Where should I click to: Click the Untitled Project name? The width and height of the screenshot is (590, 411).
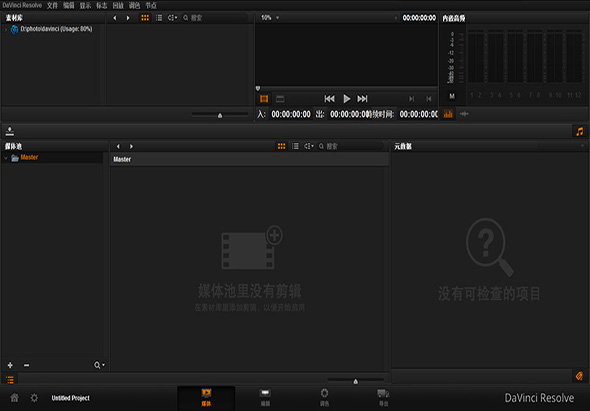click(x=71, y=398)
